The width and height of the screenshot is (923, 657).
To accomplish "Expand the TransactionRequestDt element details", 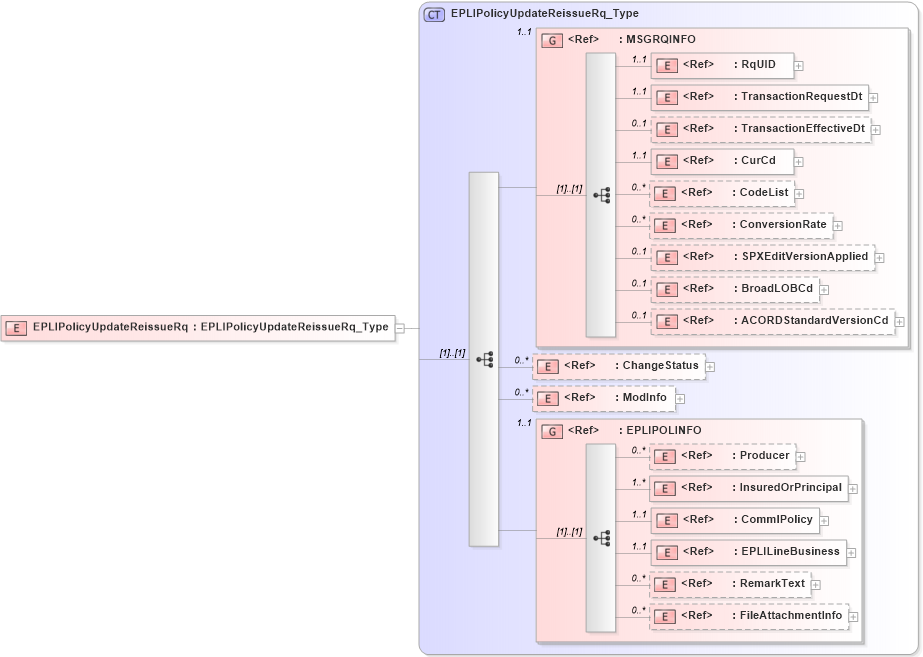I will (872, 98).
